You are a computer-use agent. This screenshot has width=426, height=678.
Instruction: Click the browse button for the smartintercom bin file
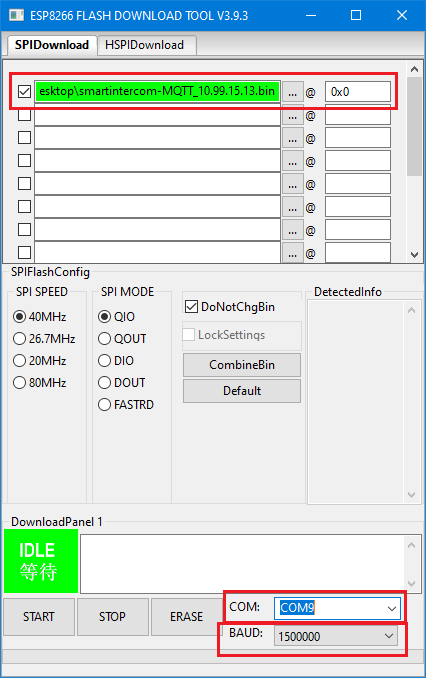pyautogui.click(x=292, y=92)
